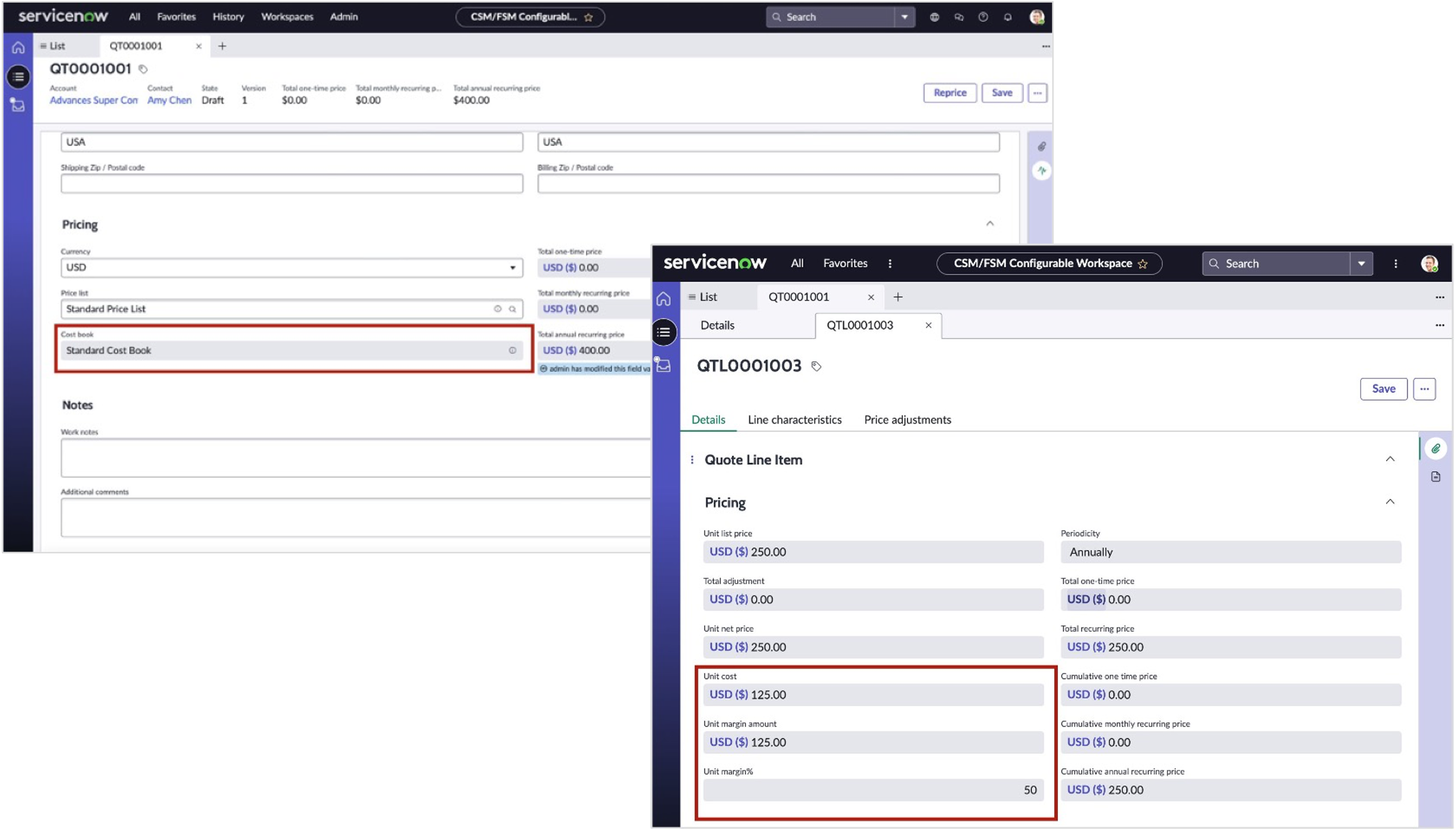Add a new tab in the back window tab bar
1456x829 pixels.
222,46
